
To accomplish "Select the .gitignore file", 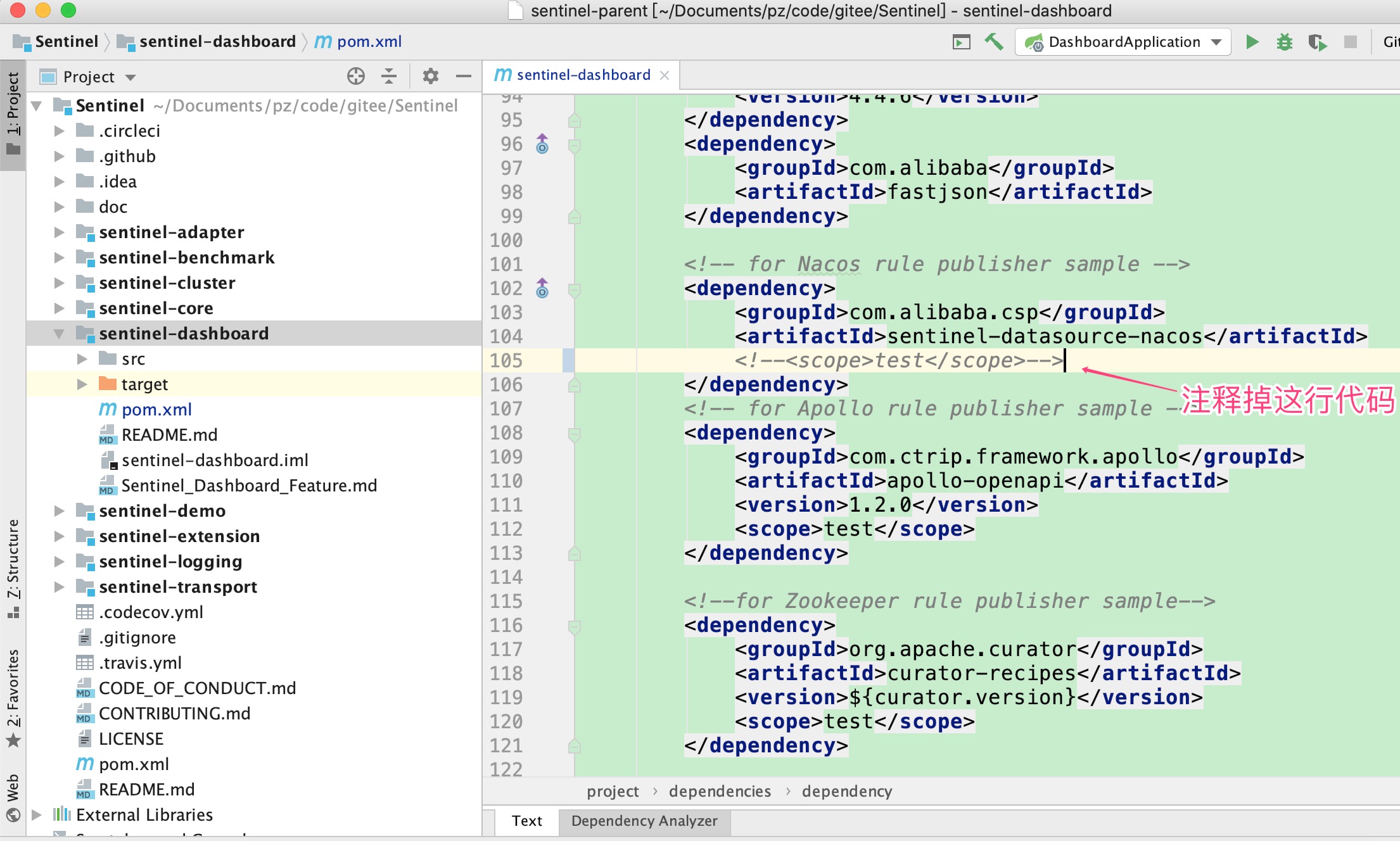I will click(x=137, y=638).
